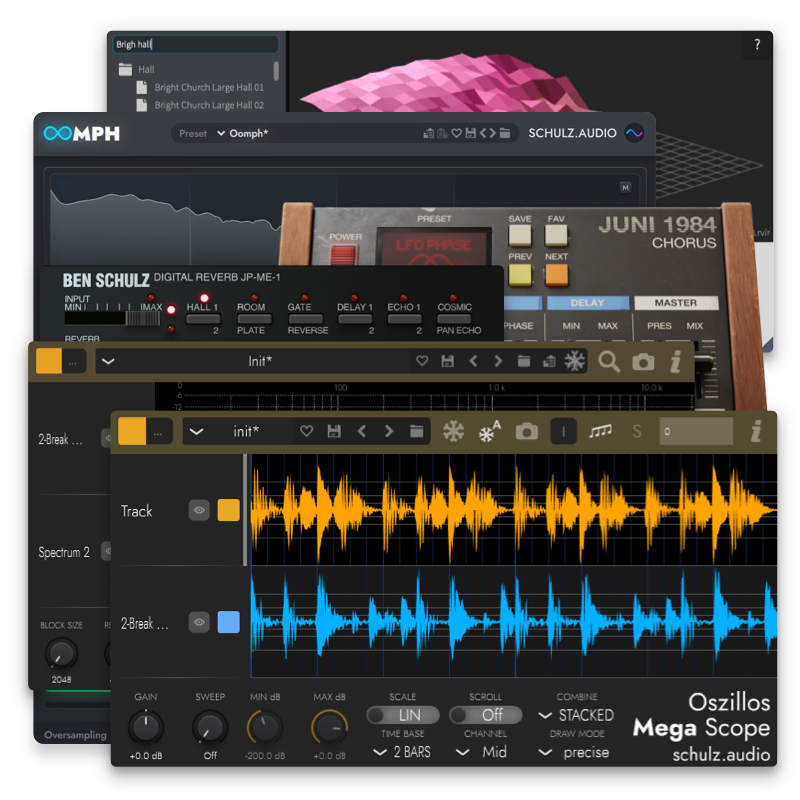Switch to the DELAY tab on JUNI 1984
800x800 pixels.
click(588, 302)
